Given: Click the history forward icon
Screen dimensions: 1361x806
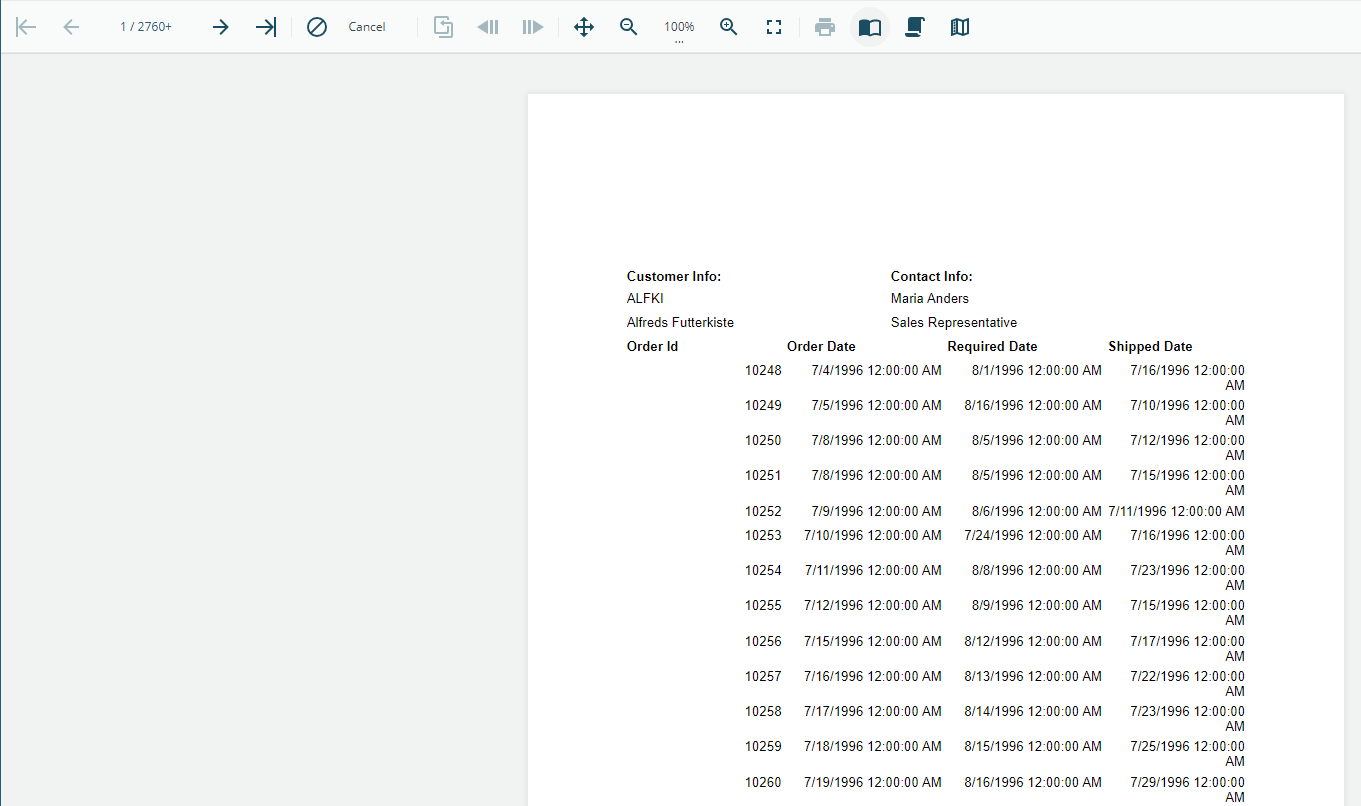Looking at the screenshot, I should (532, 27).
